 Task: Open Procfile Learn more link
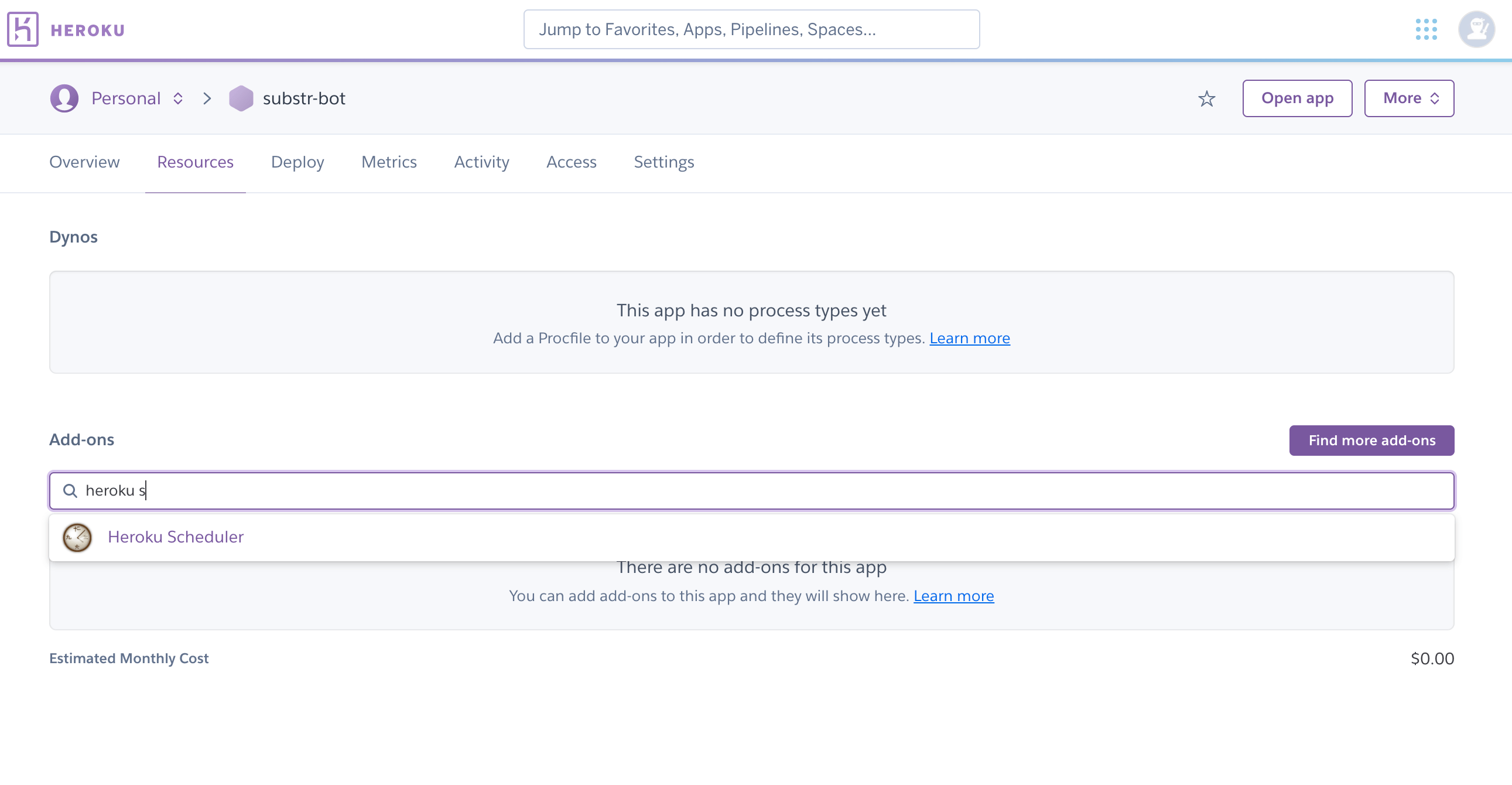(970, 338)
